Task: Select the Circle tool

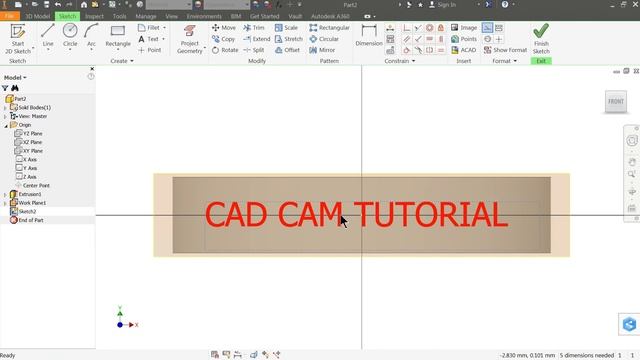Action: [70, 35]
